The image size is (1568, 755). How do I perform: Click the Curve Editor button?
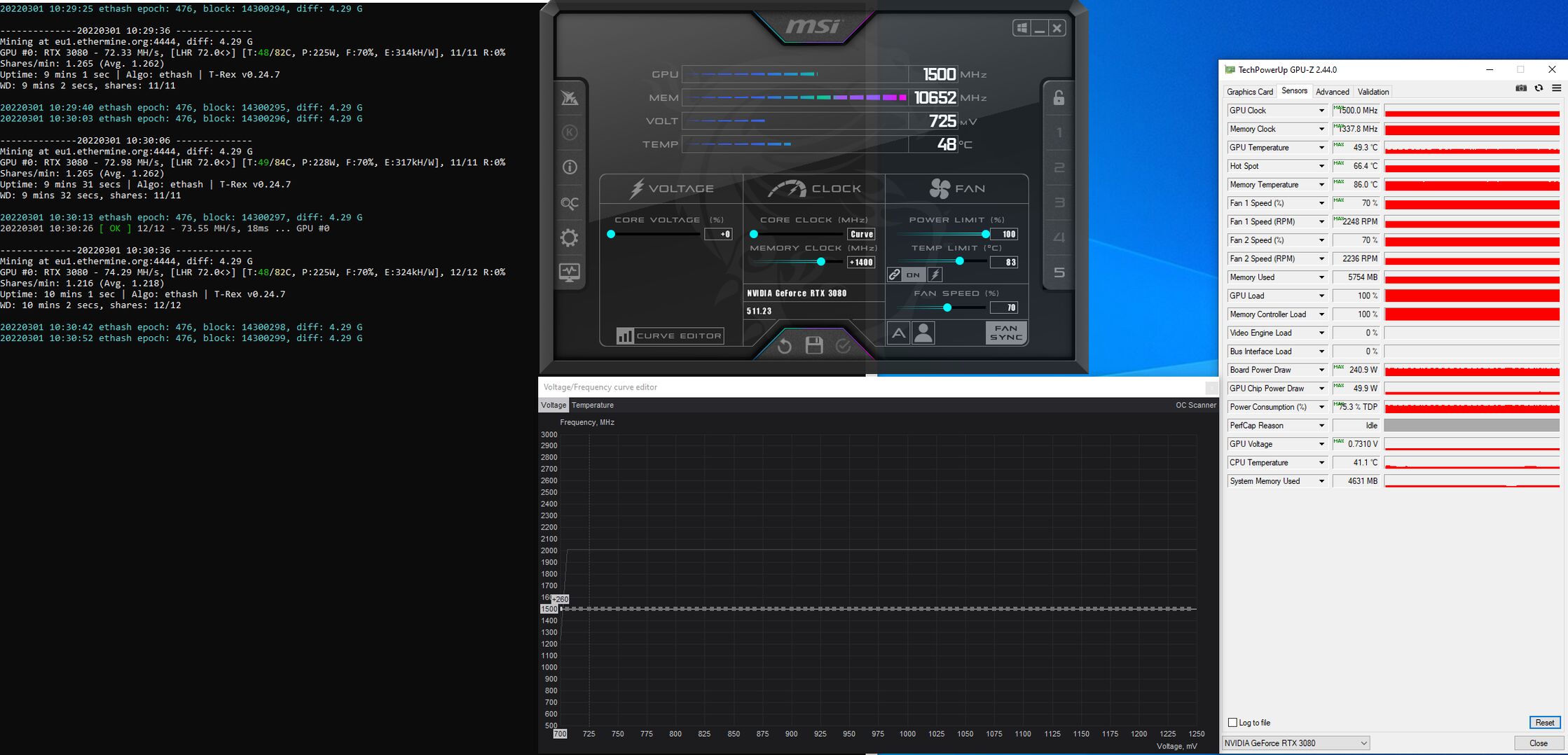click(x=670, y=336)
